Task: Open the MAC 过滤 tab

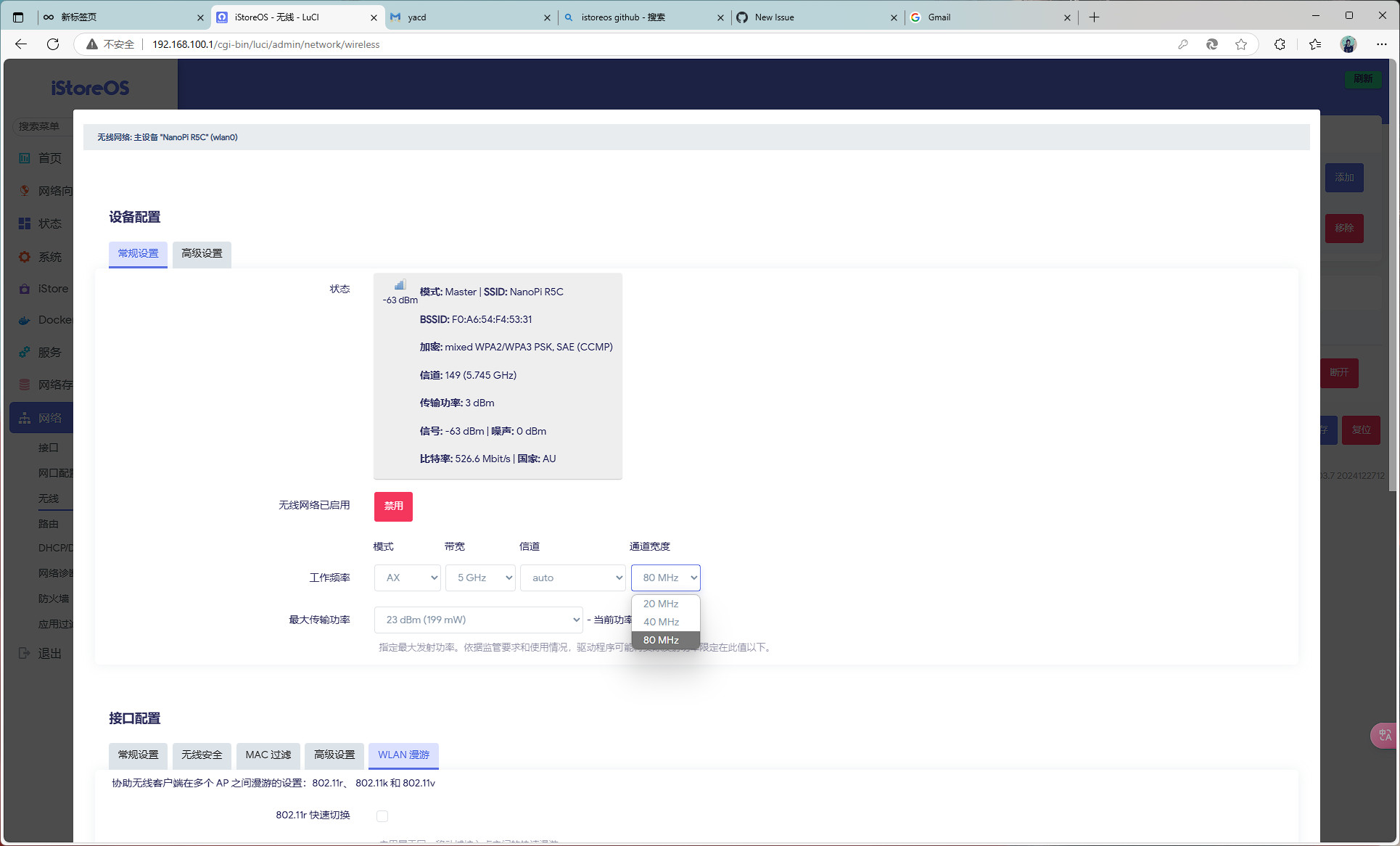Action: 268,755
